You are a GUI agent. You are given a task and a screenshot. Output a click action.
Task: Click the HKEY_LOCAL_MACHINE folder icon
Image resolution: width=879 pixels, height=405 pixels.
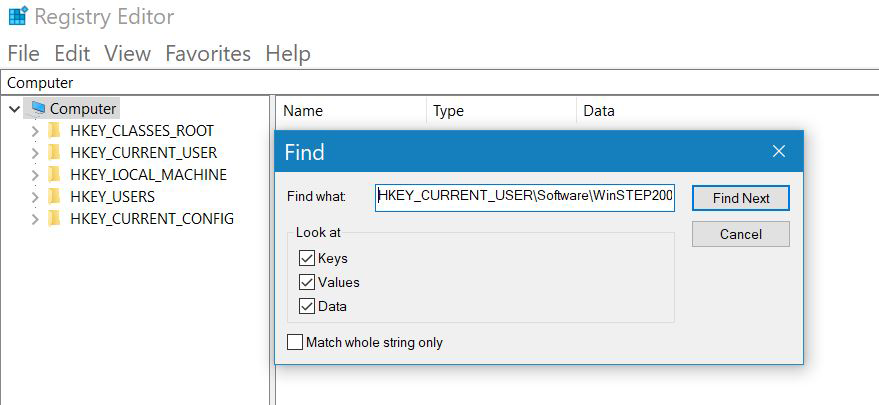coord(54,175)
